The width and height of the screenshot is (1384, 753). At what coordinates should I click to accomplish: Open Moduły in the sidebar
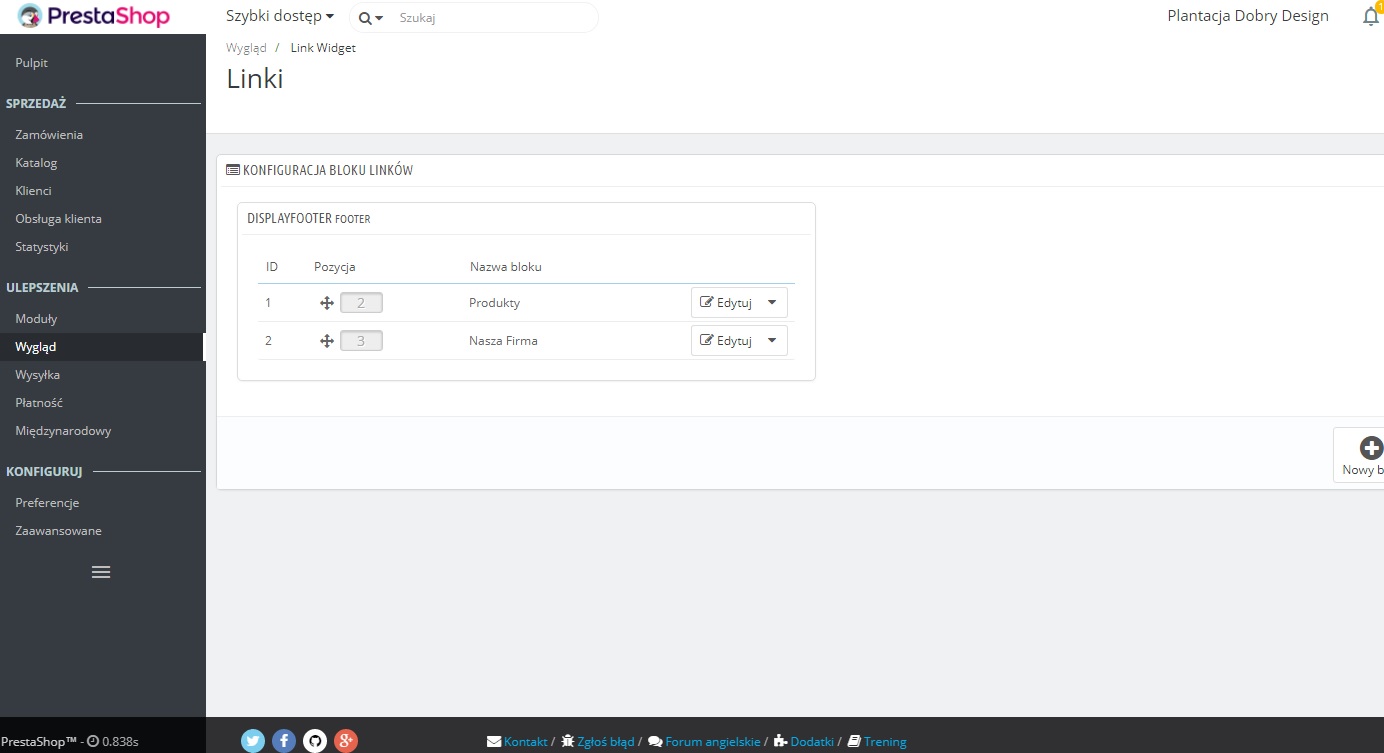[x=36, y=319]
